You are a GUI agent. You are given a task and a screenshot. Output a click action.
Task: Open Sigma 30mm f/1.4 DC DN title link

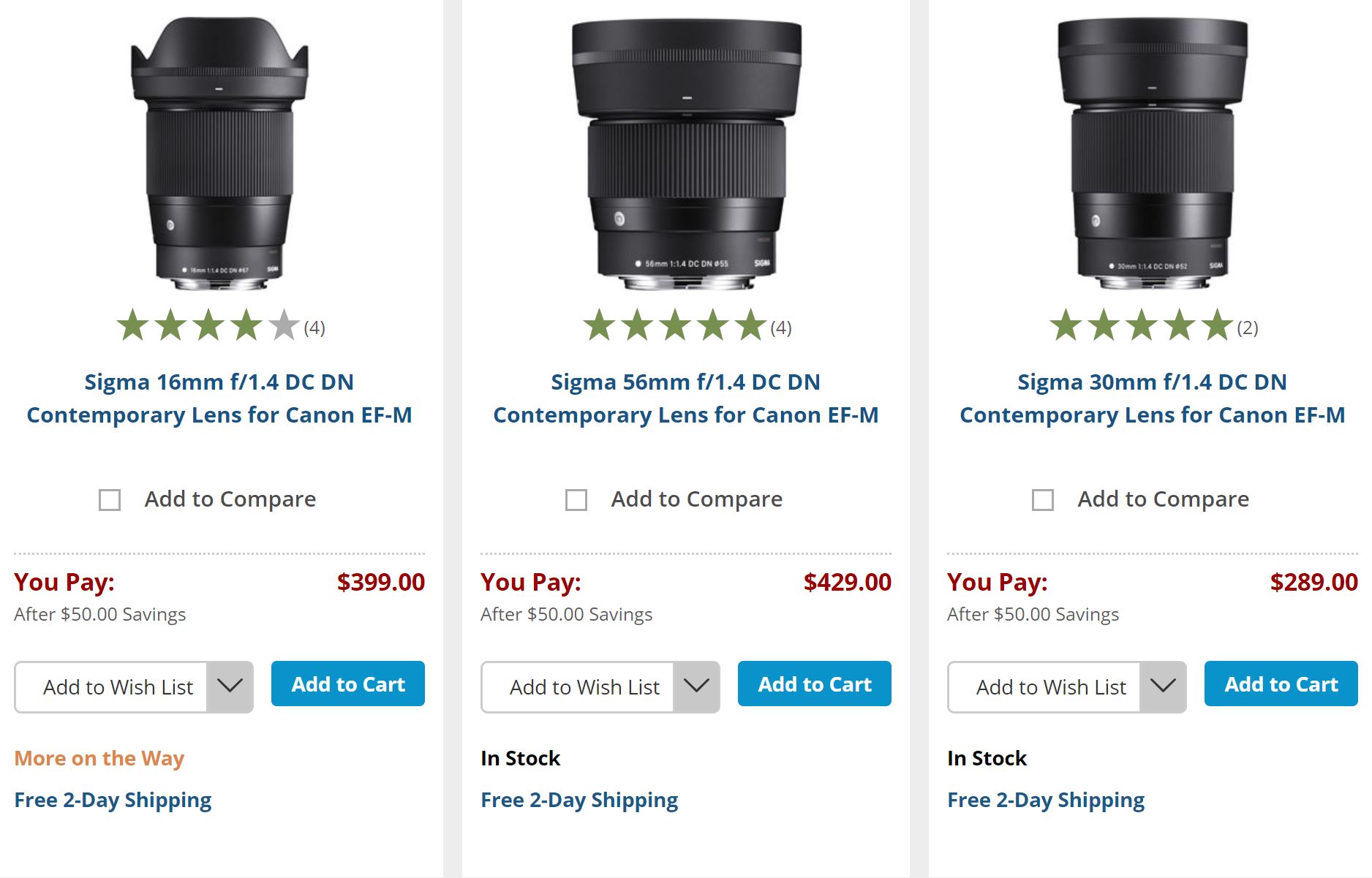(1152, 398)
